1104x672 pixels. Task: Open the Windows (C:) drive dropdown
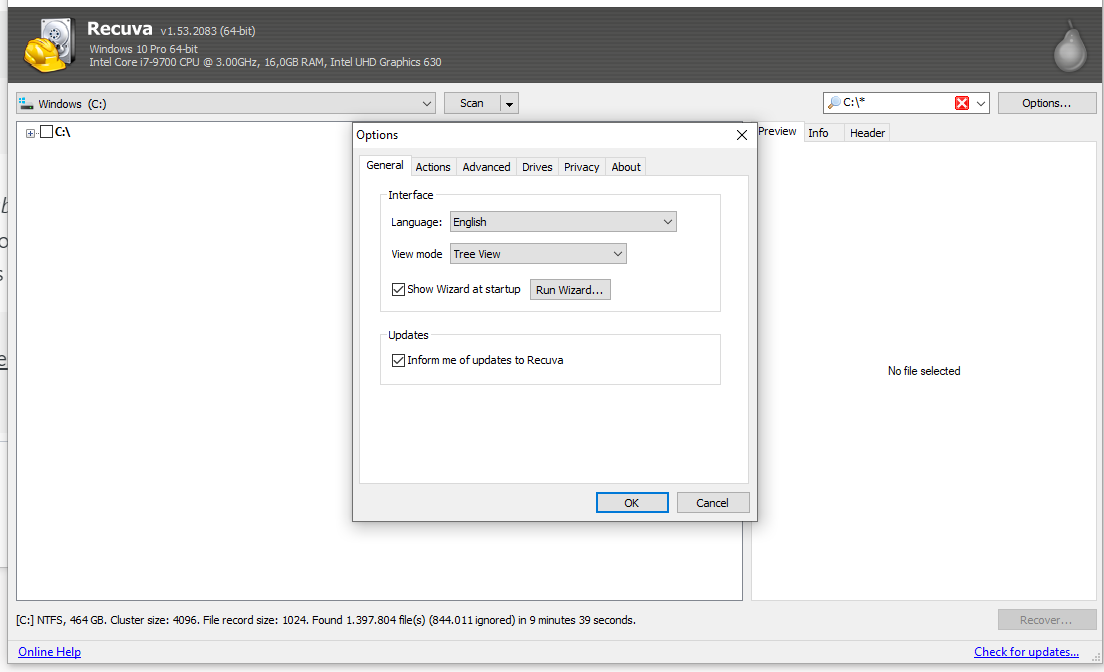[226, 104]
